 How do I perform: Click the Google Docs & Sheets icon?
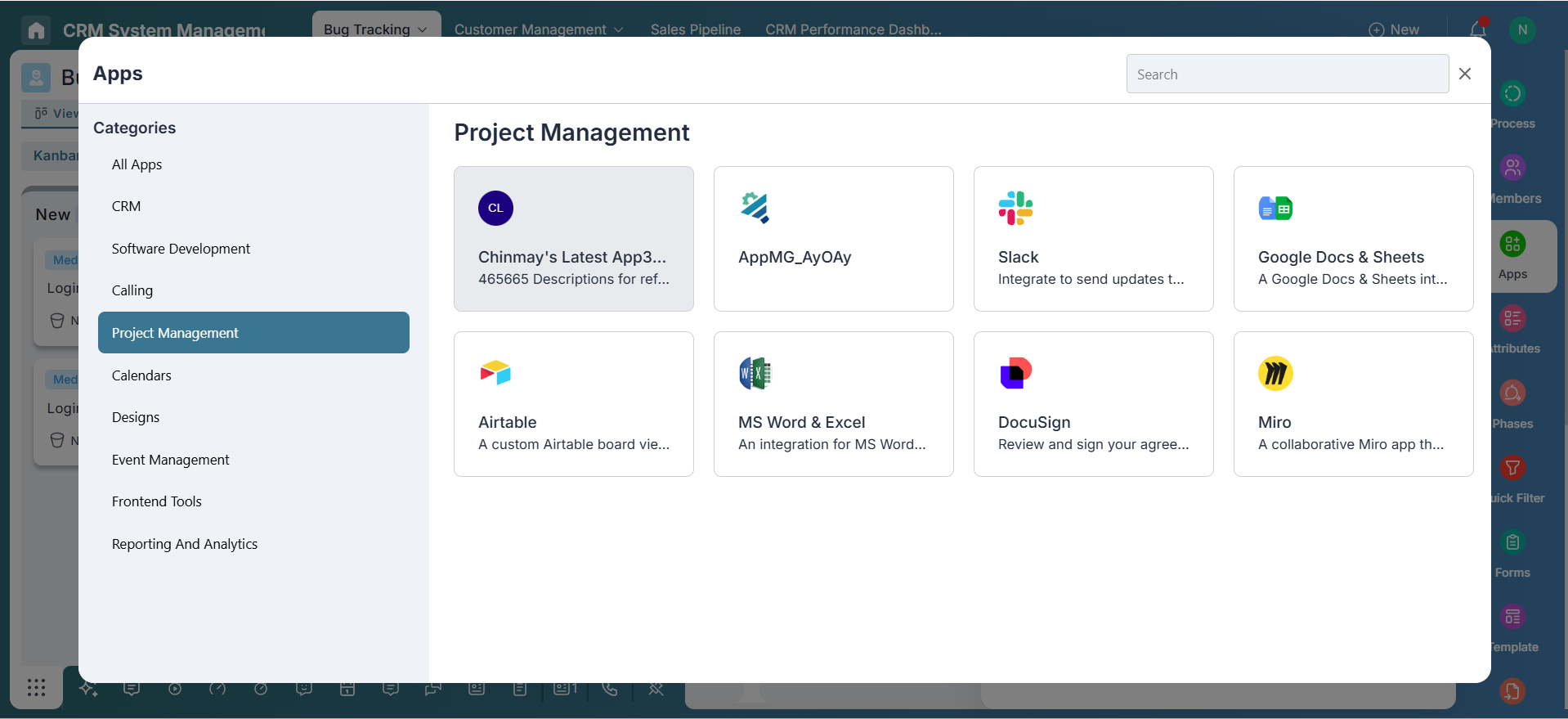[1275, 209]
